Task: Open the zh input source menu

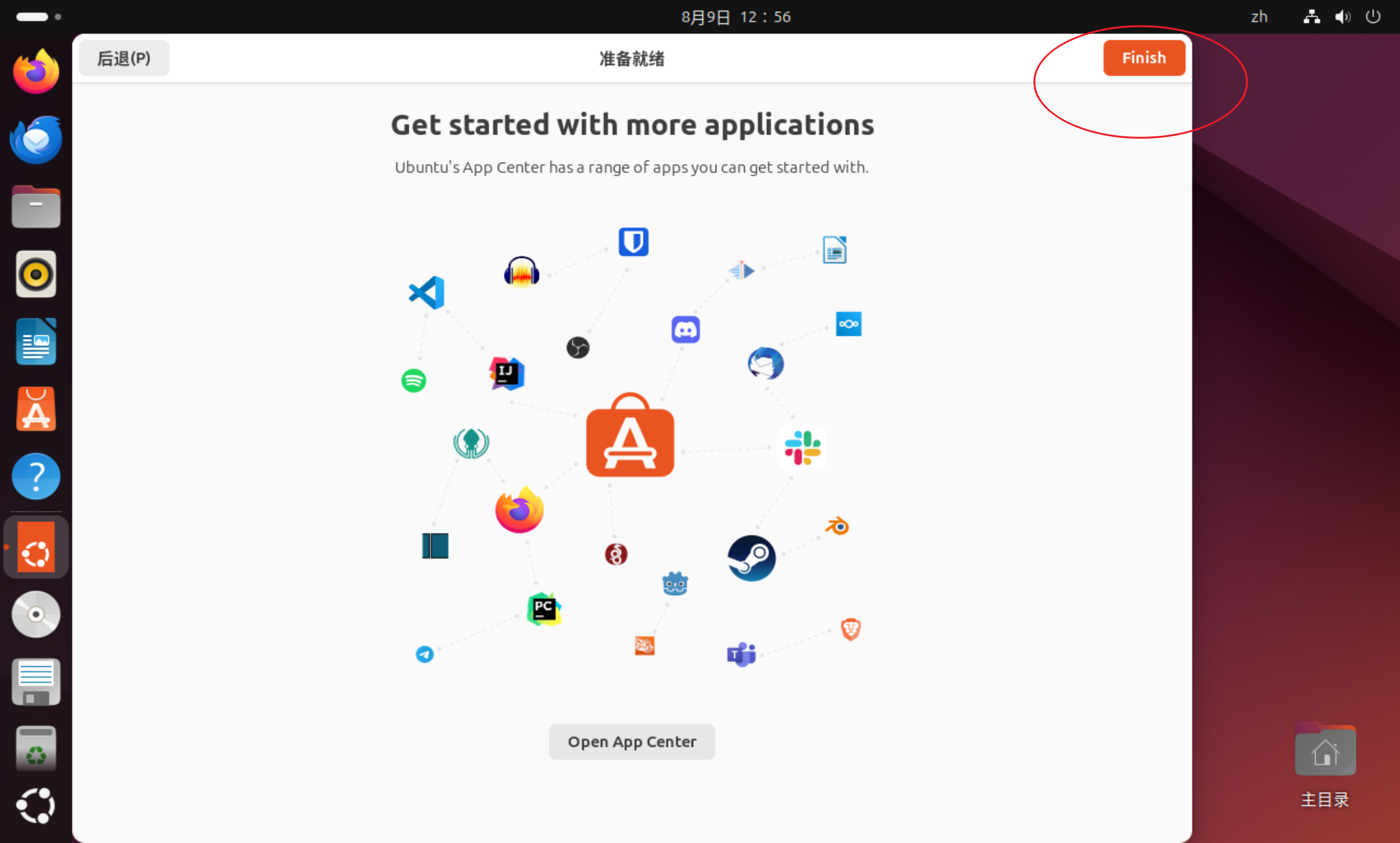Action: click(1259, 17)
